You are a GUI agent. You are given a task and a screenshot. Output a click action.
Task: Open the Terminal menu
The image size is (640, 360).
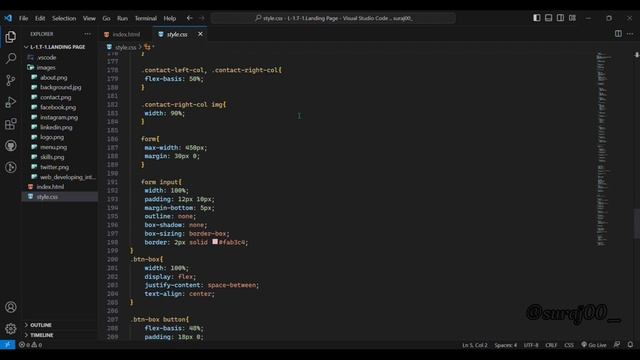145,18
